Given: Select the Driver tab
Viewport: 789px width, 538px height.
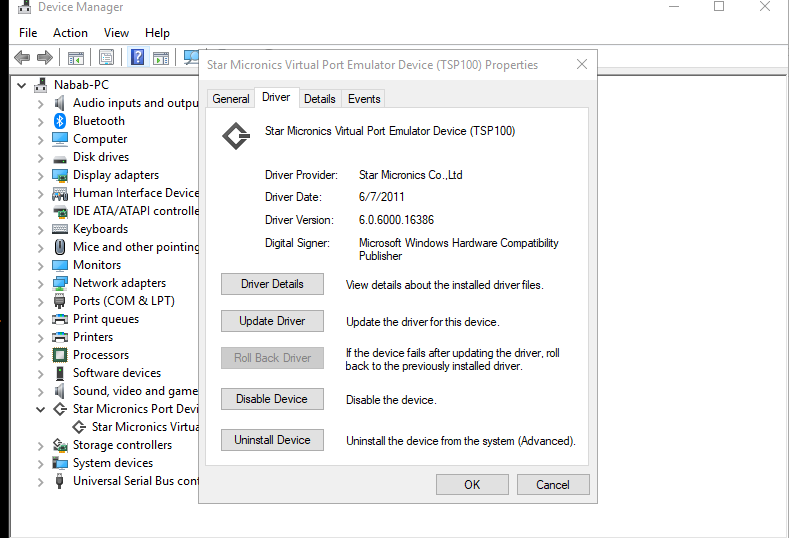Looking at the screenshot, I should [276, 97].
